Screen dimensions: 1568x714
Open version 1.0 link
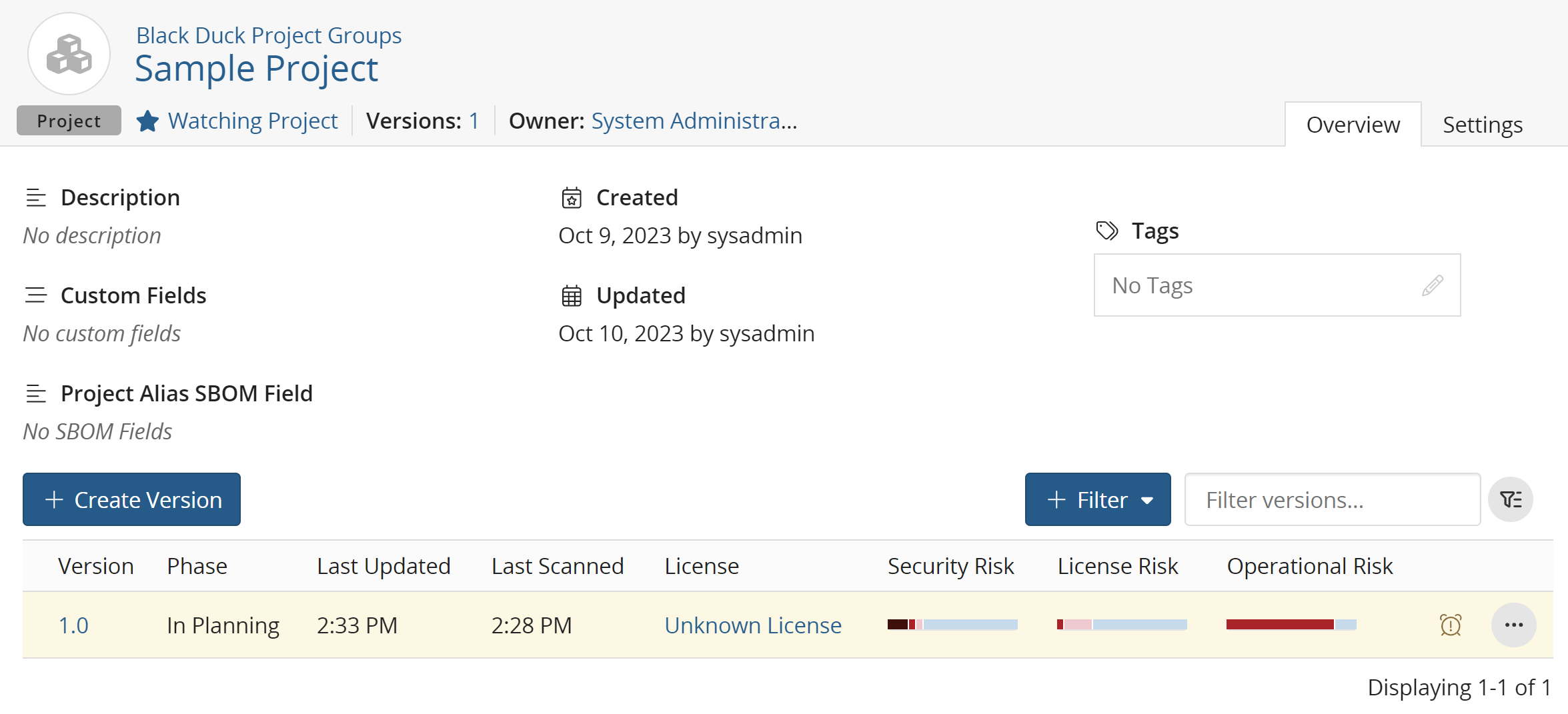(x=73, y=625)
